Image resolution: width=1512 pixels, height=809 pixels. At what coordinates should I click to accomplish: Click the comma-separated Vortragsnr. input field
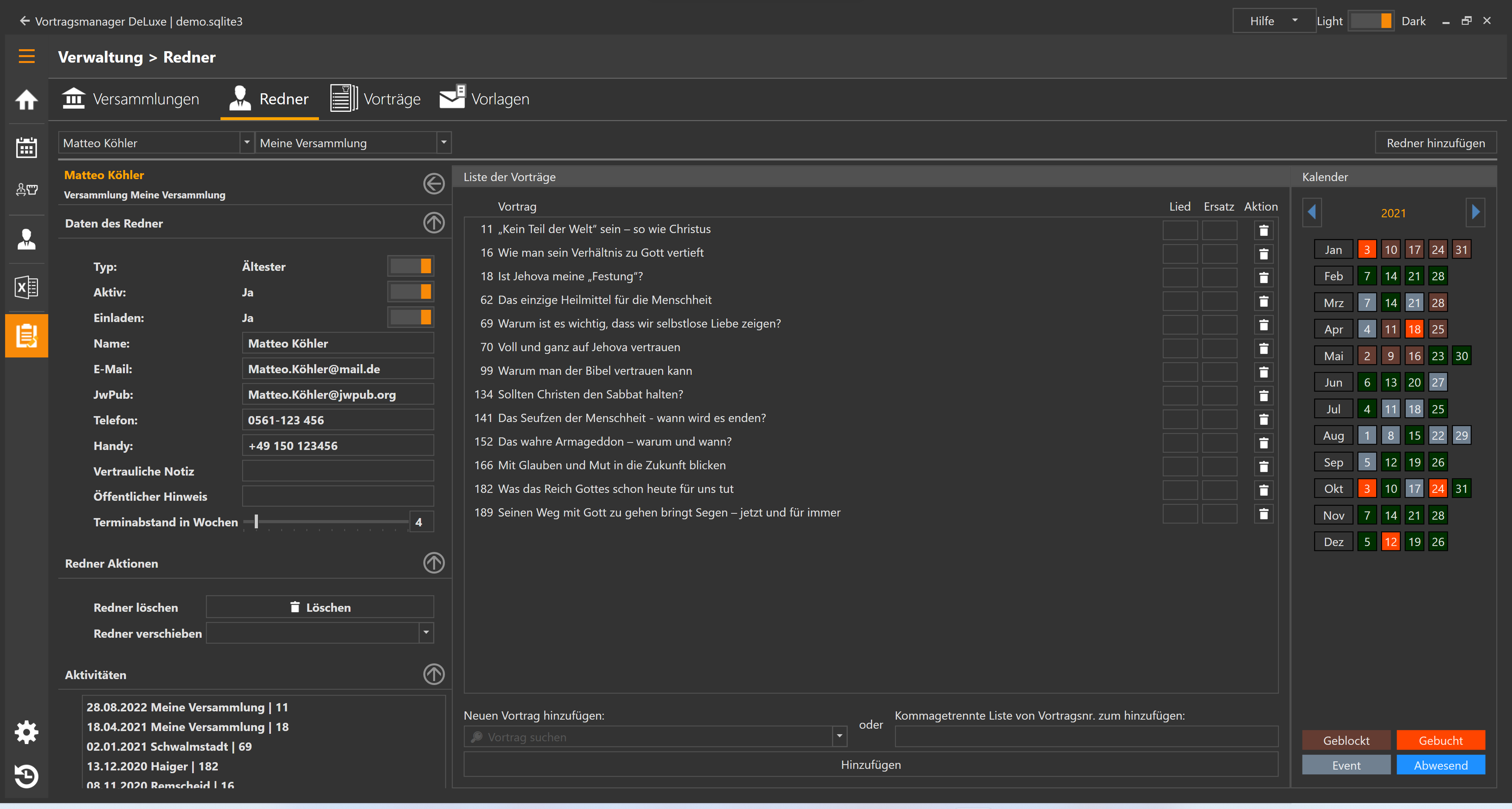[x=1086, y=736]
